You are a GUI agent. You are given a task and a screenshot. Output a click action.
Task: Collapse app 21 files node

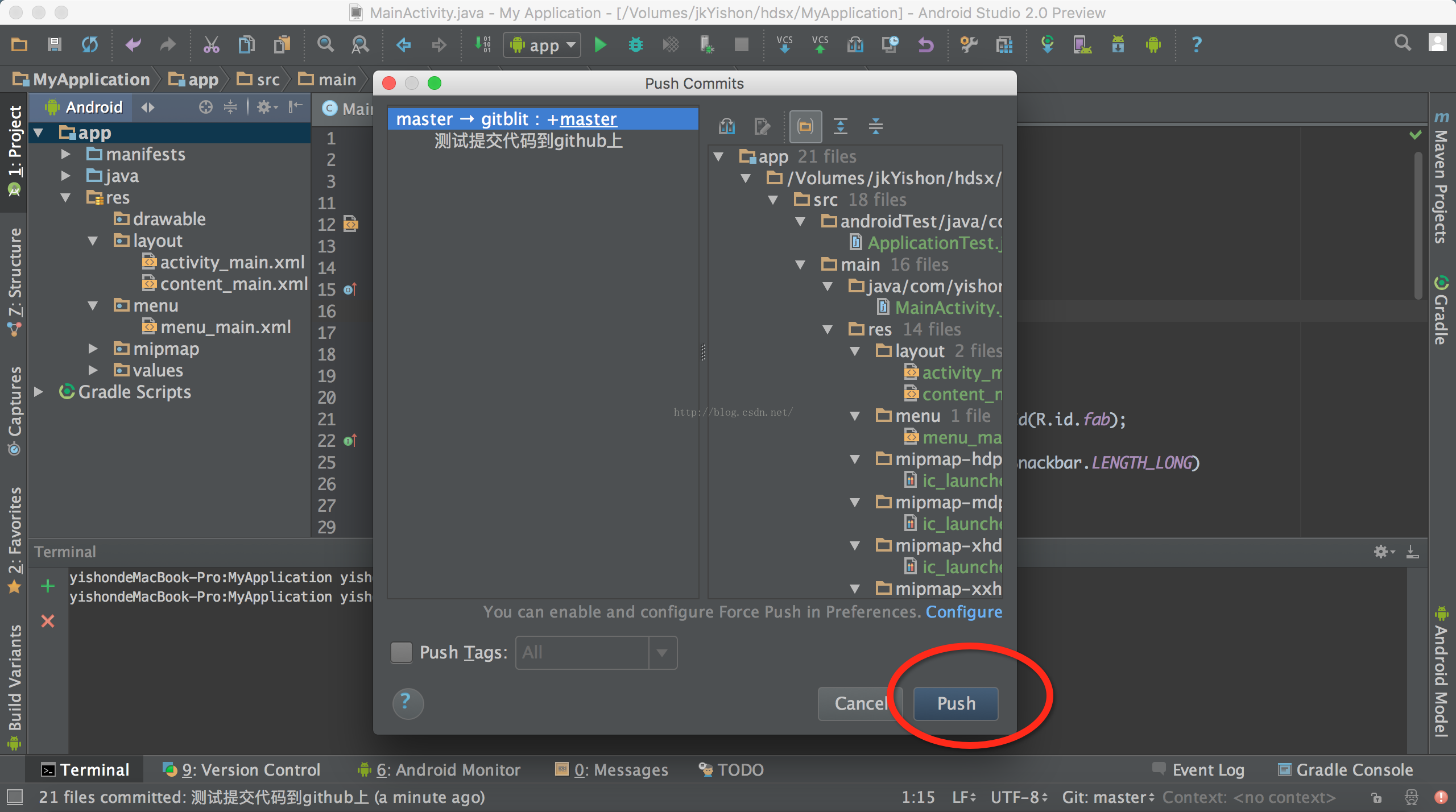(x=719, y=156)
